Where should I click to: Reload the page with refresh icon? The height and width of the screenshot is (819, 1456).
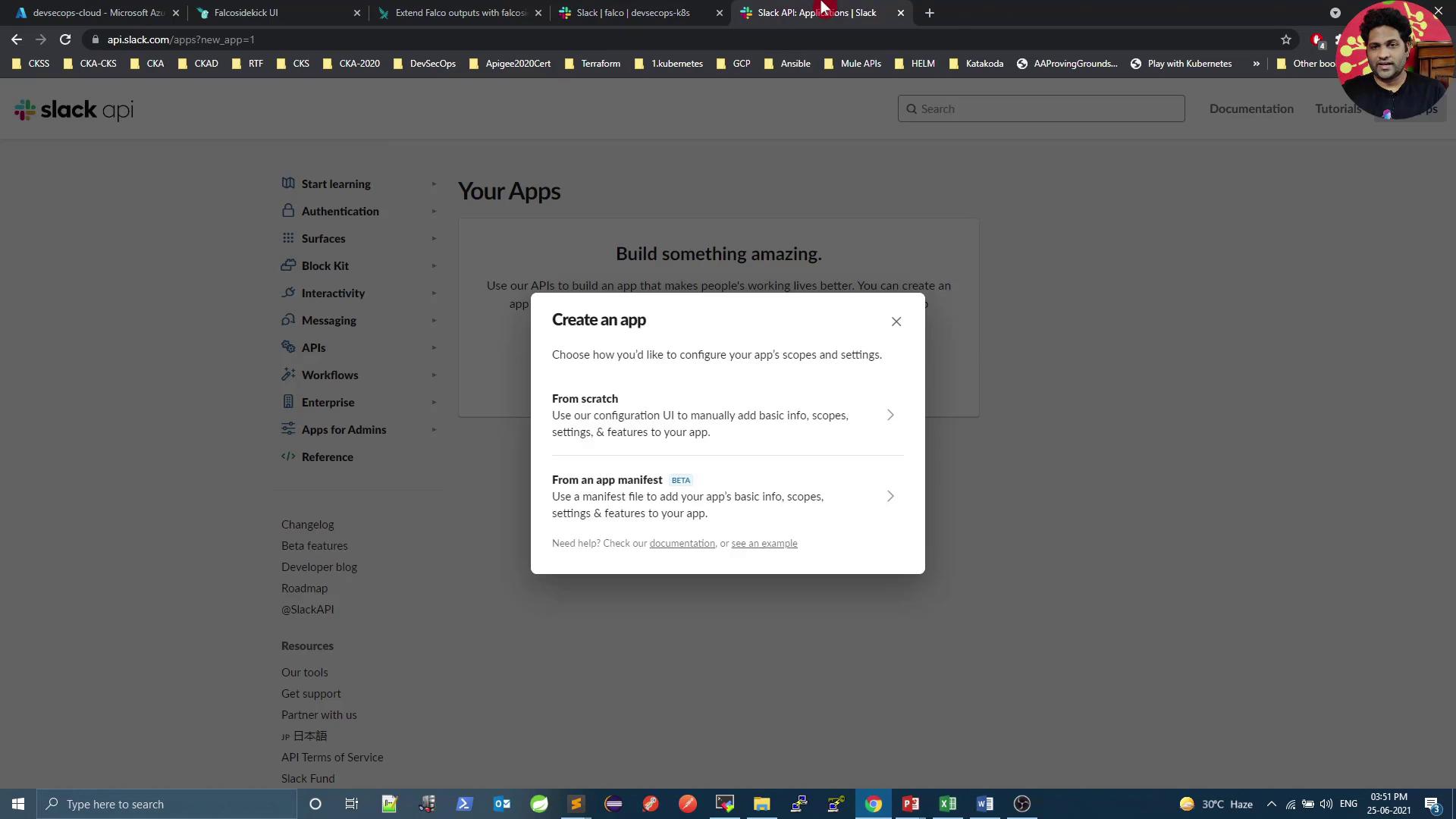coord(65,39)
